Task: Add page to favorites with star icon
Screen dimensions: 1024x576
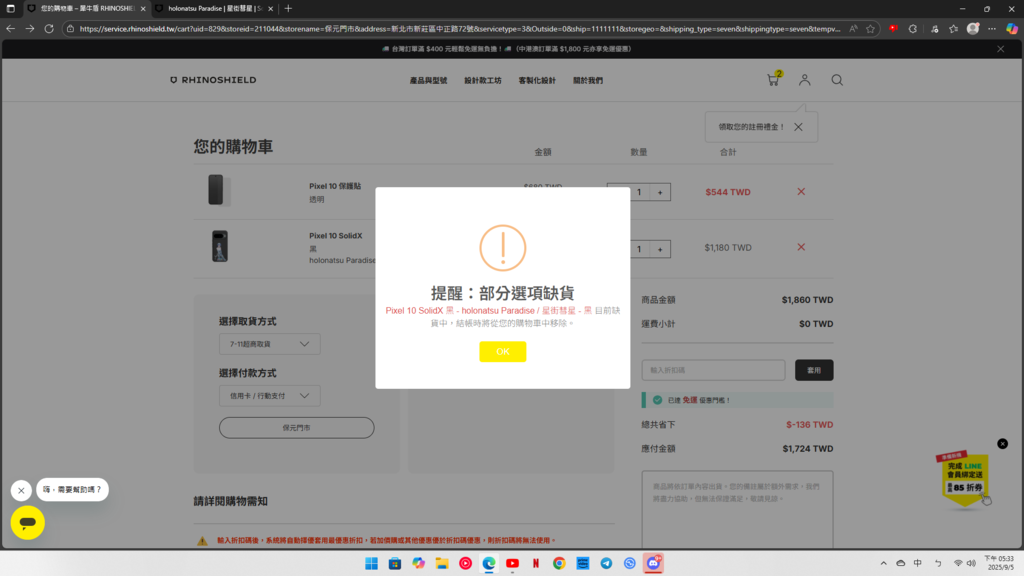Action: click(x=871, y=29)
